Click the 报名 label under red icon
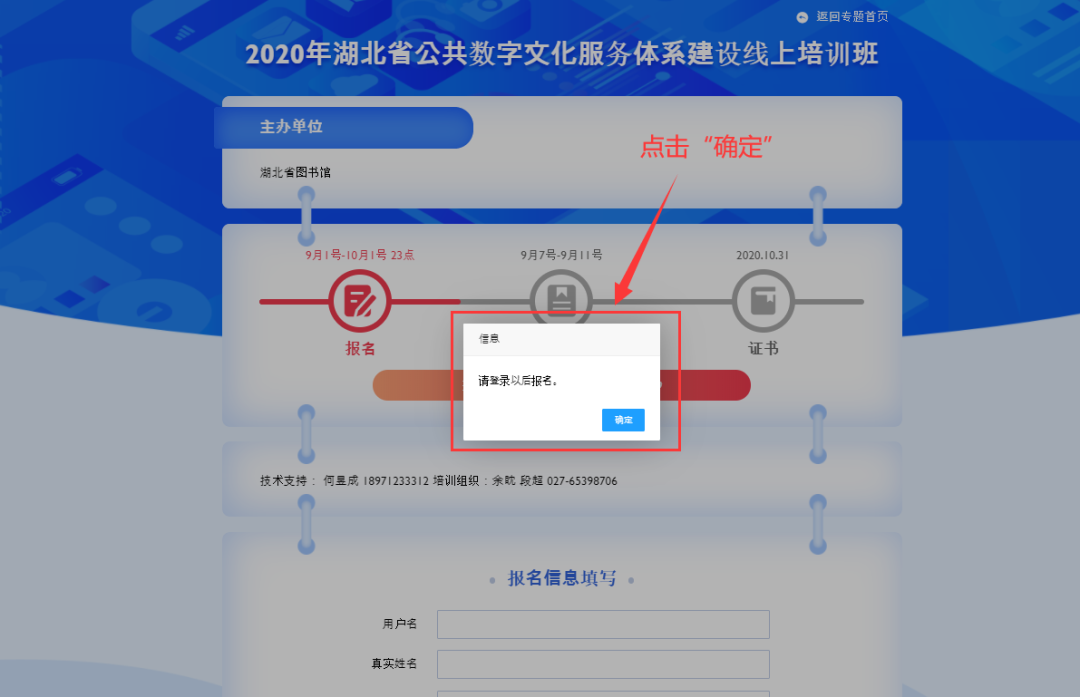Screen dimensions: 1080x697 pos(360,348)
